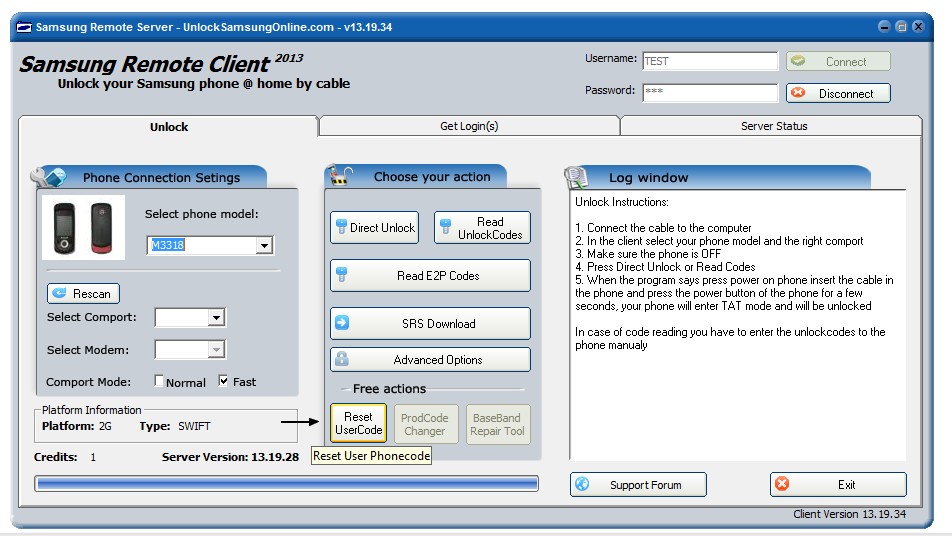
Task: Click the padlock icon beside Choose your action
Action: tap(339, 175)
